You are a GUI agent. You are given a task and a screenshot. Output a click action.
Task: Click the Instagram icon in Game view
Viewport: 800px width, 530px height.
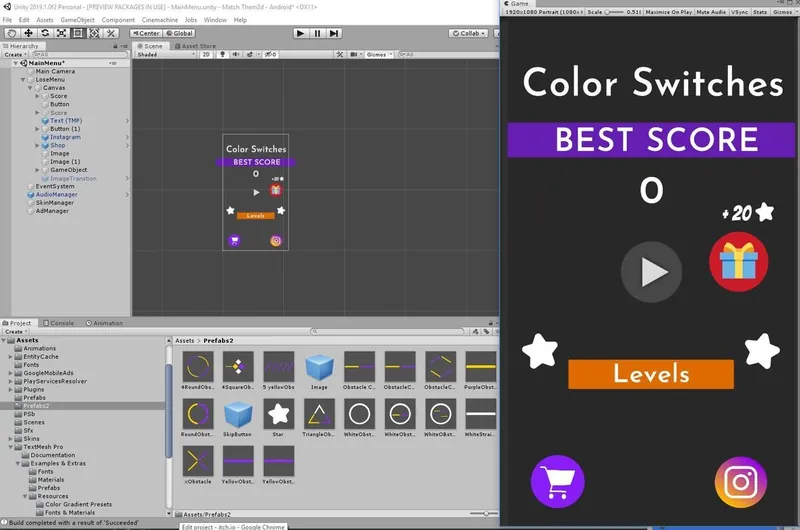tap(741, 482)
